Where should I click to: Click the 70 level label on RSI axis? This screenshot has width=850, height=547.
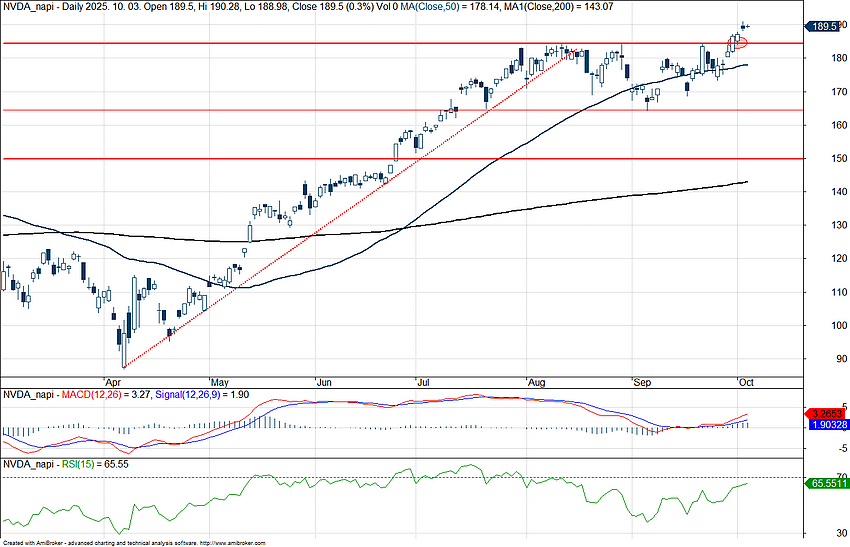815,477
